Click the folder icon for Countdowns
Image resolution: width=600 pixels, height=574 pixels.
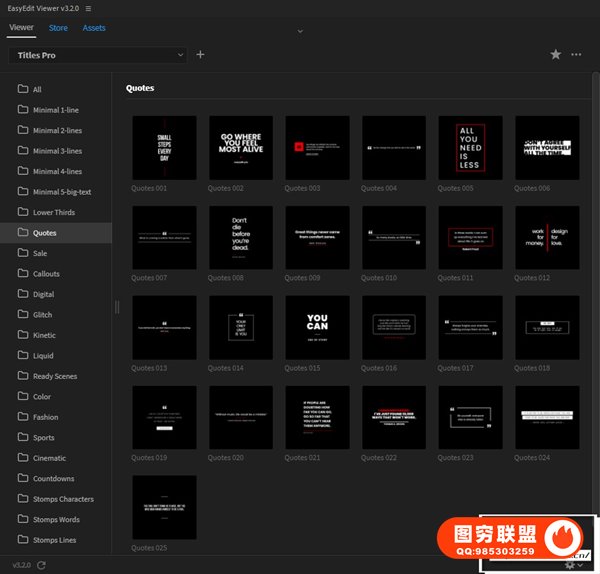point(23,479)
